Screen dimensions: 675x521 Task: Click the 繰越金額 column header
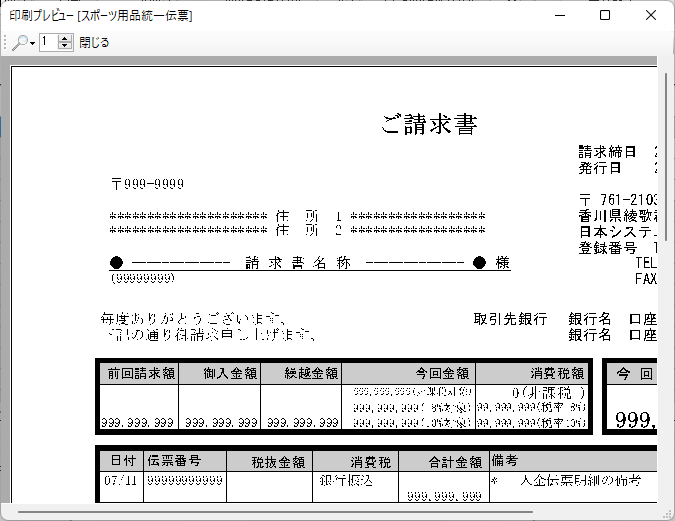click(x=301, y=373)
